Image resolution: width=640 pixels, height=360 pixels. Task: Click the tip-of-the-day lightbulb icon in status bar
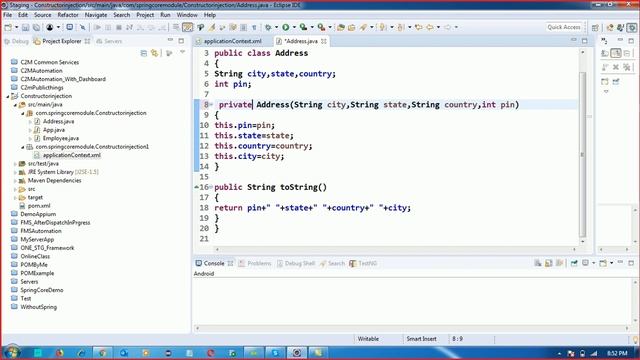[x=635, y=339]
